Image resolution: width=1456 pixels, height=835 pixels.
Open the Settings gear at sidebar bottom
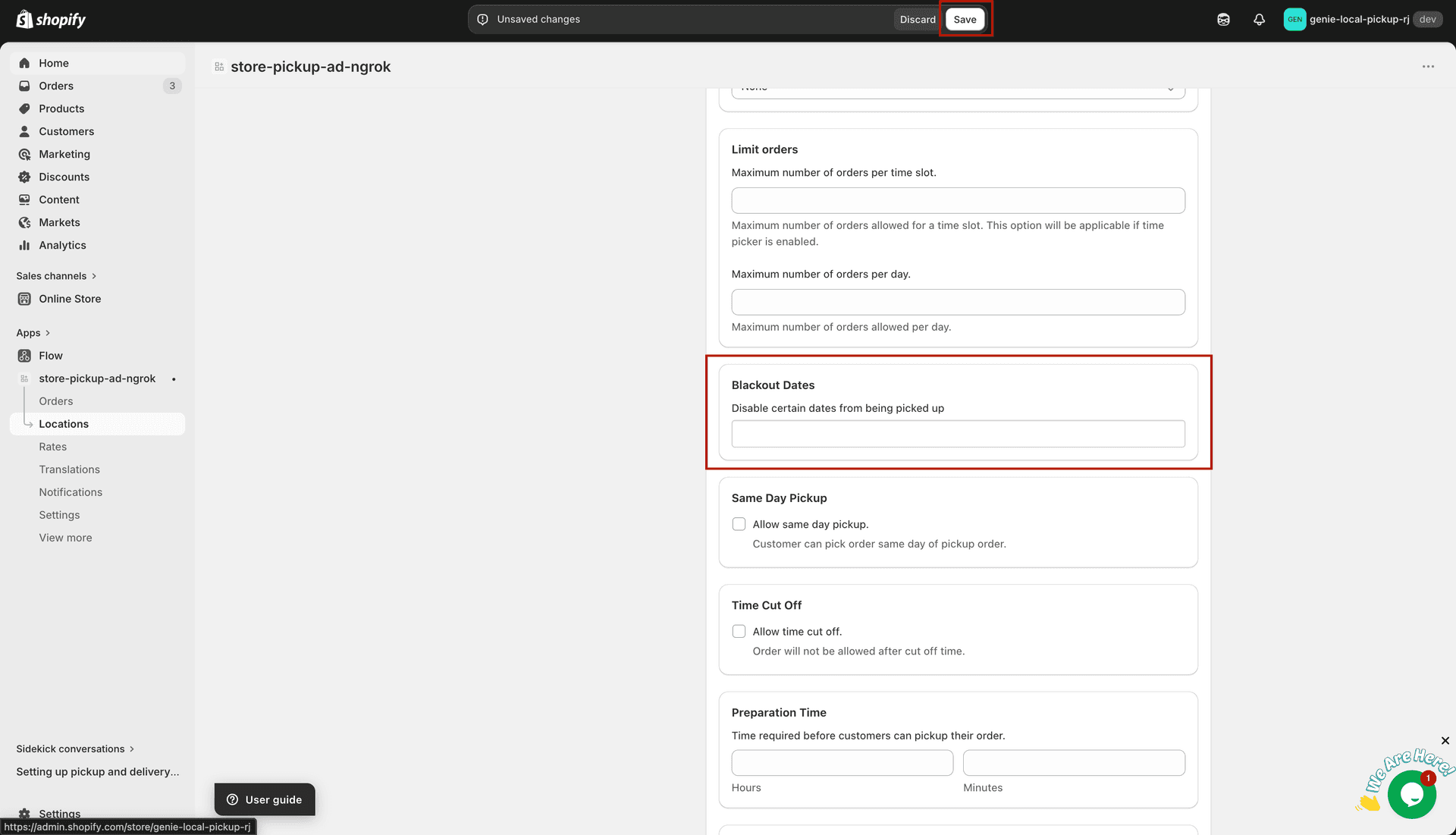(25, 813)
